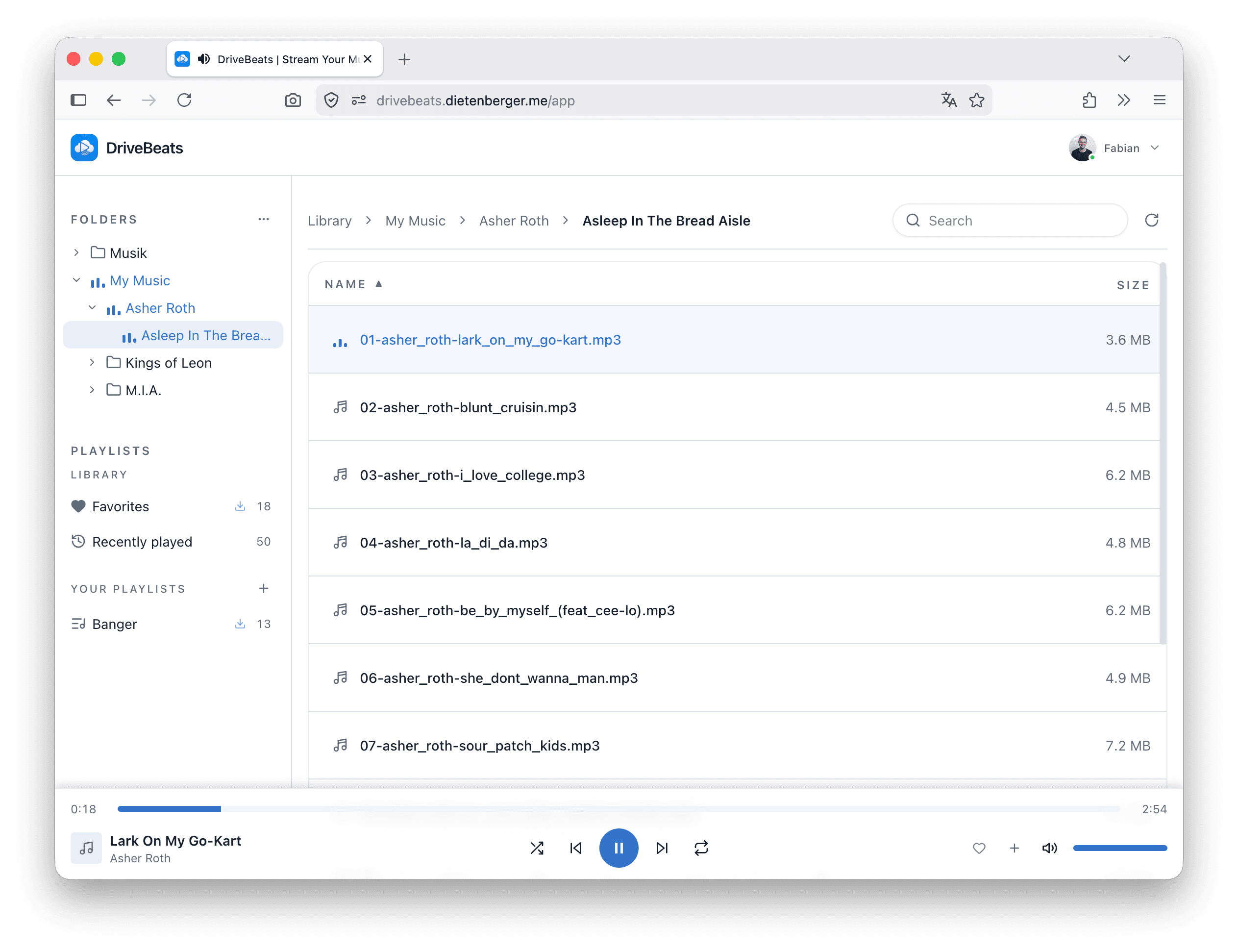This screenshot has width=1238, height=952.
Task: Collapse the Asher Roth folder
Action: 92,307
